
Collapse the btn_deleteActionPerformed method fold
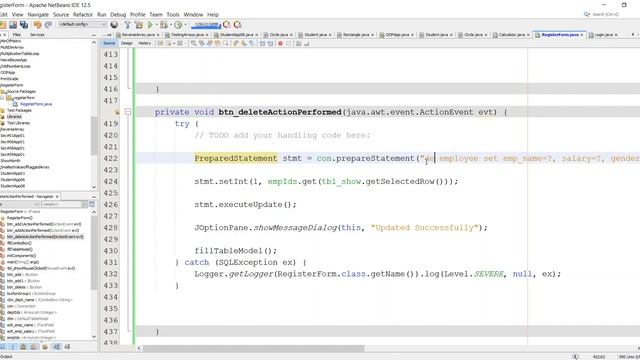[128, 112]
